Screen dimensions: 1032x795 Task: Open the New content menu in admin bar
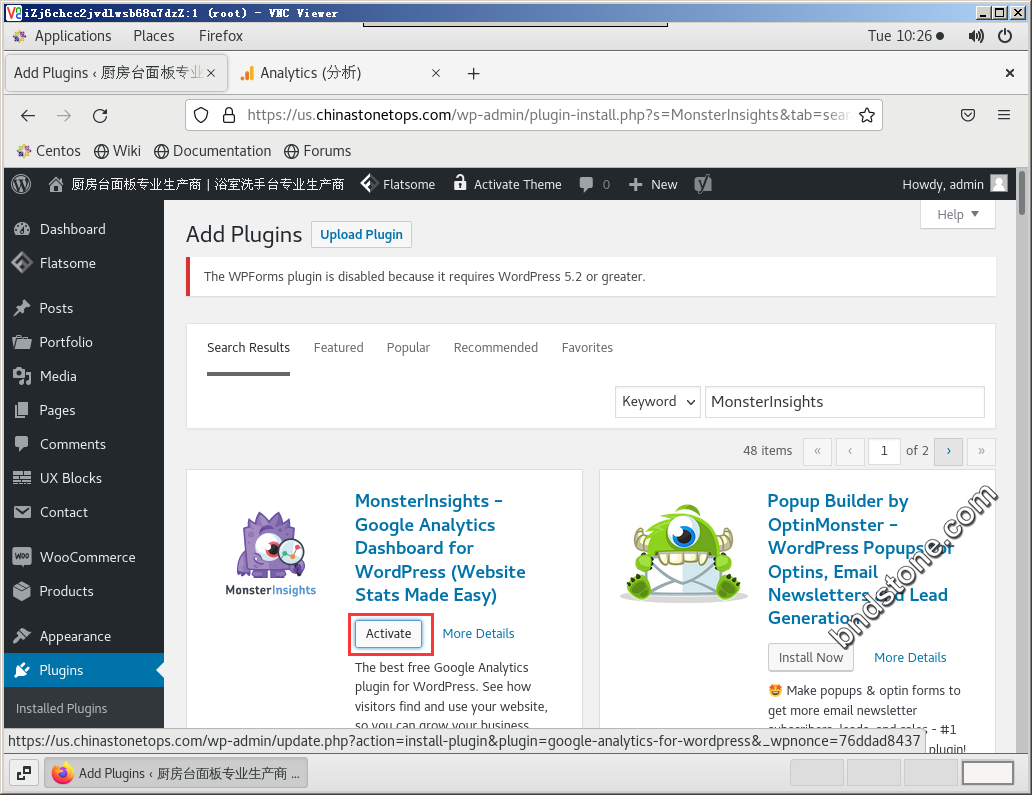pos(653,184)
